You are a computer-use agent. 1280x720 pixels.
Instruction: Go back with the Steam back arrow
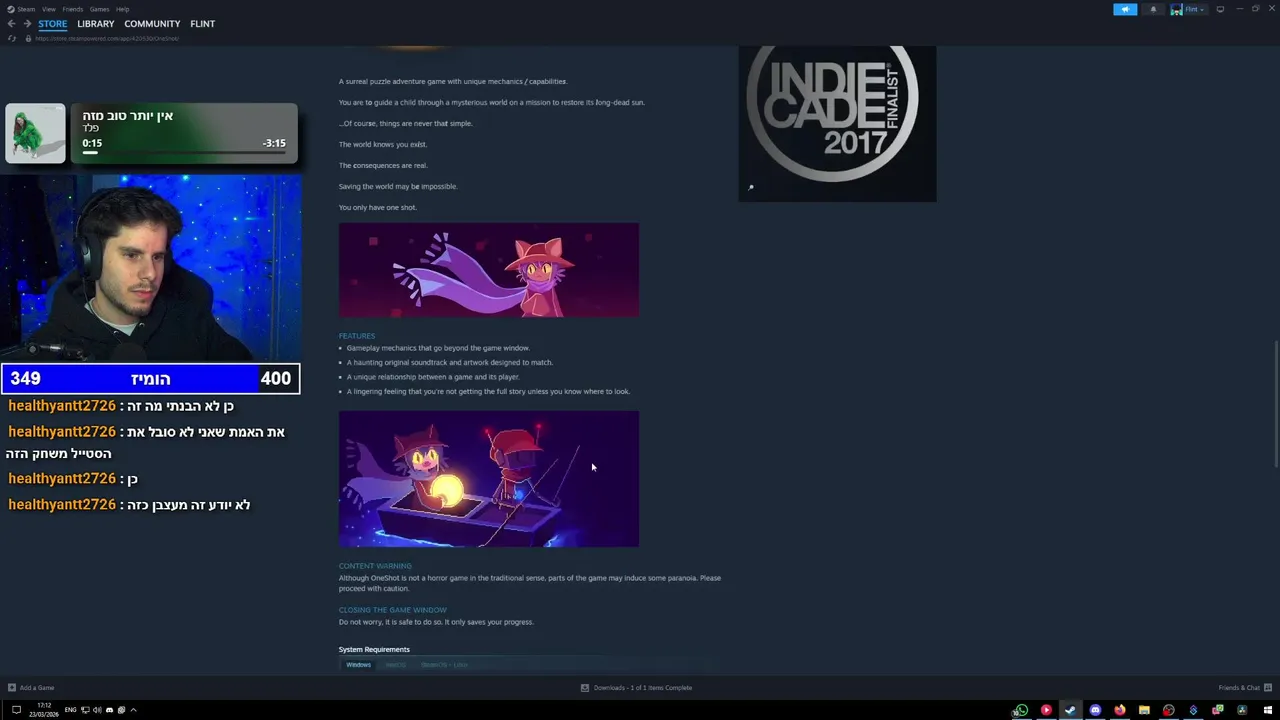(11, 24)
